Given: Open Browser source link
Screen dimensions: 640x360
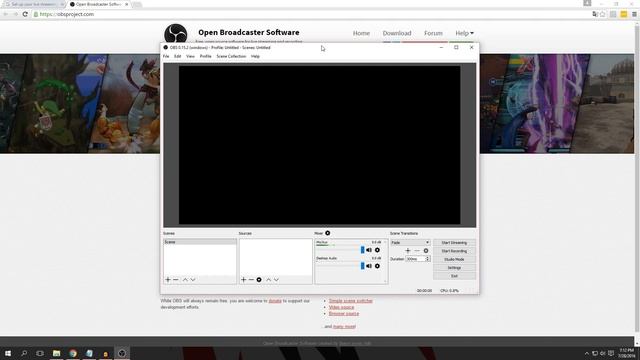Looking at the screenshot, I should [344, 313].
